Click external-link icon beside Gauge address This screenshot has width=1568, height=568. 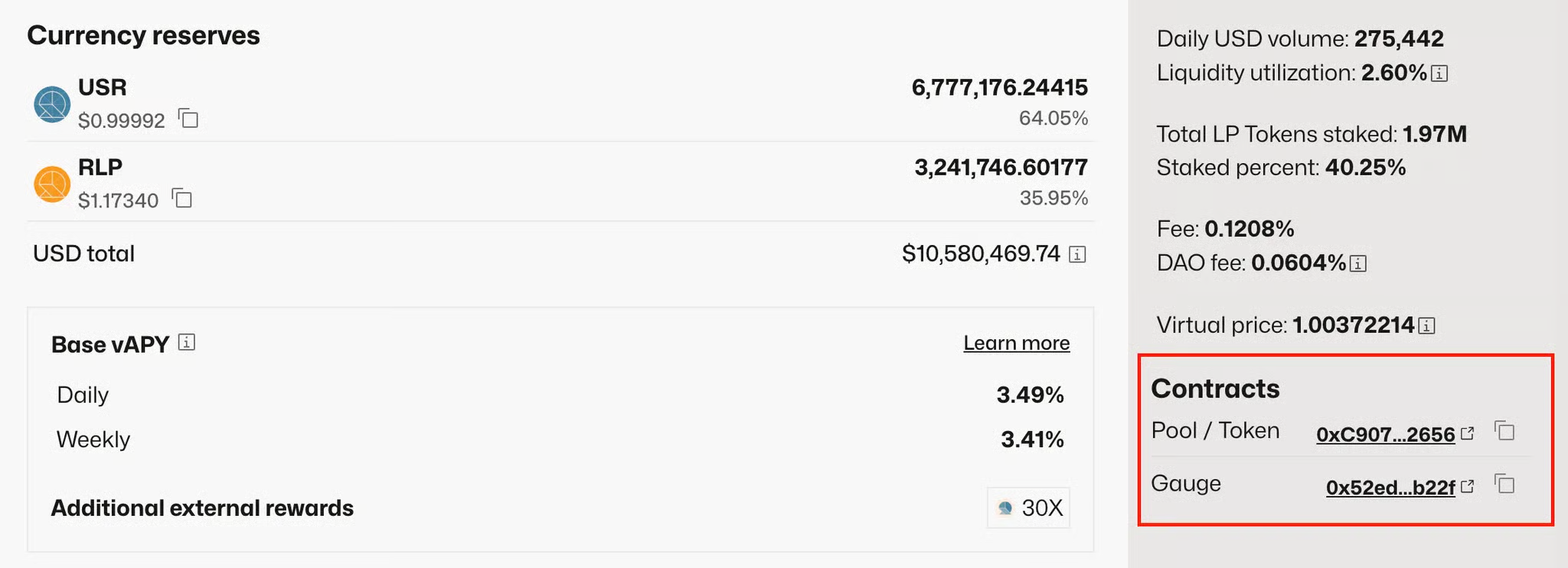(1468, 486)
